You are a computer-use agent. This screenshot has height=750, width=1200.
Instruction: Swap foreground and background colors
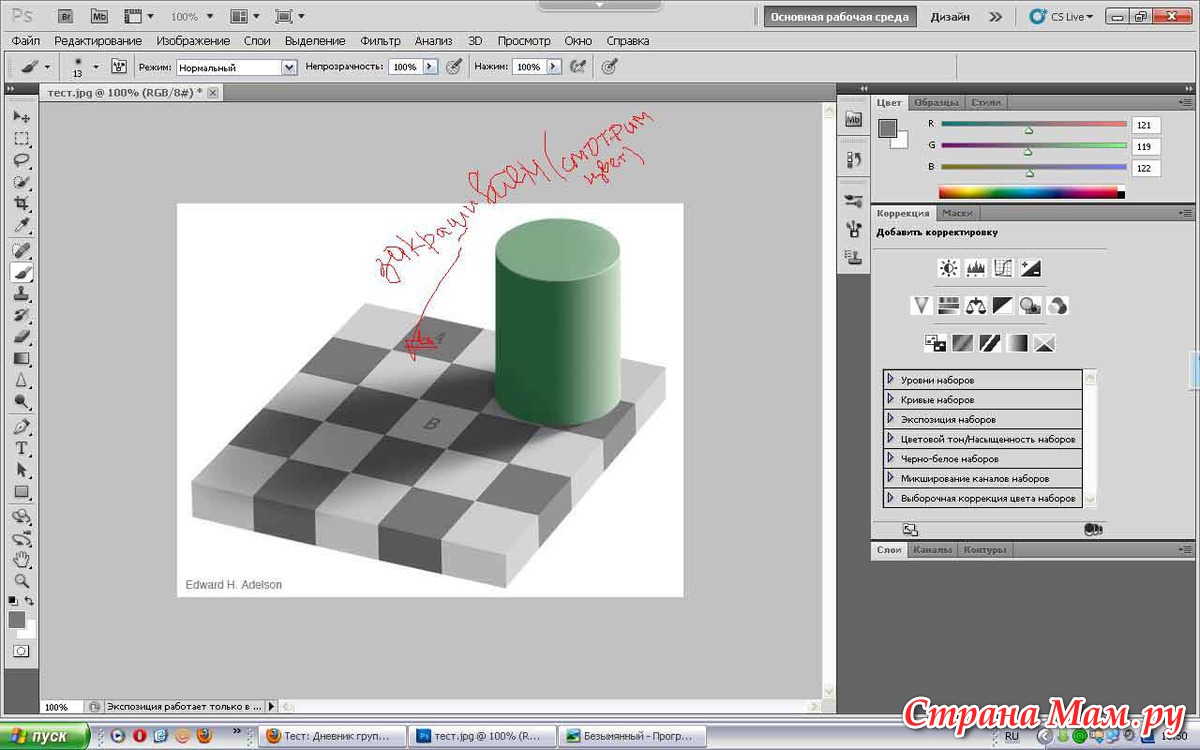30,601
